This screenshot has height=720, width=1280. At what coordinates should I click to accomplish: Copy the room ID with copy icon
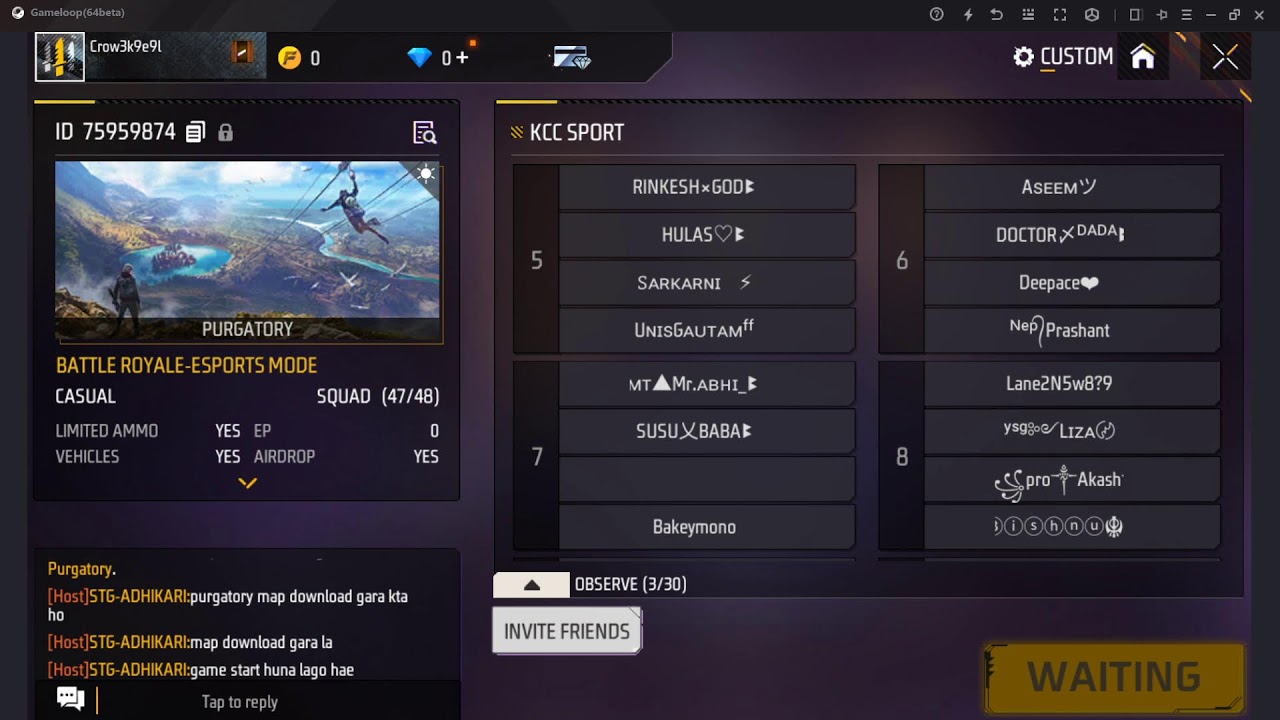[196, 132]
